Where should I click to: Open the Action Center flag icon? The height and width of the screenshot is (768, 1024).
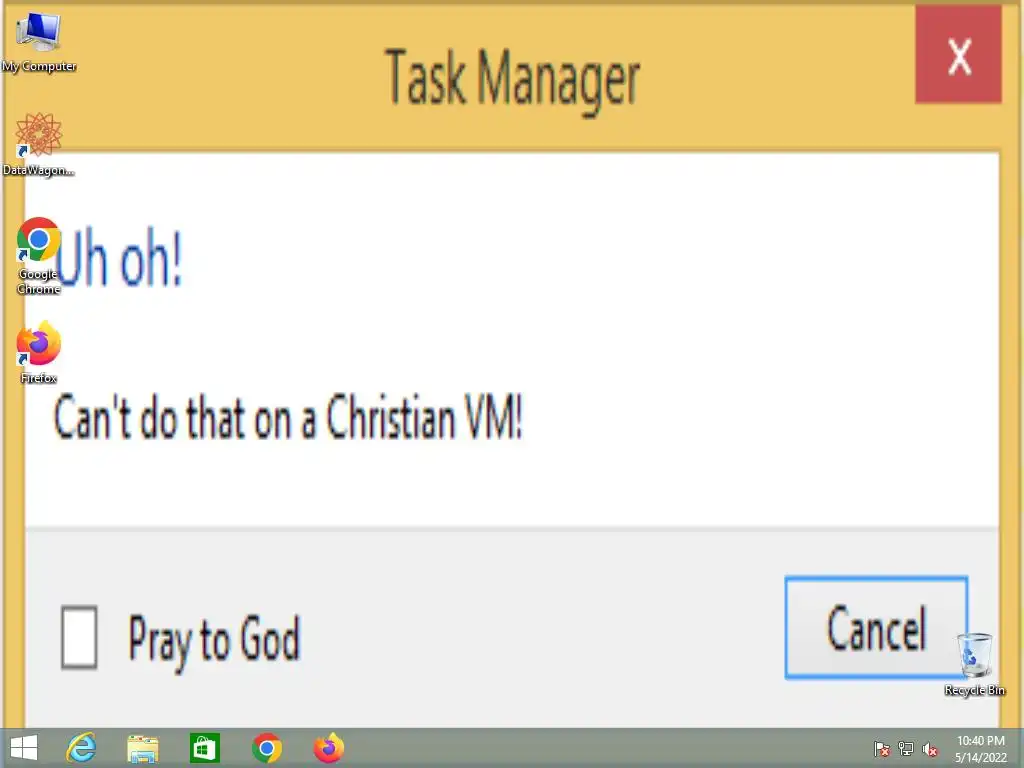click(882, 749)
